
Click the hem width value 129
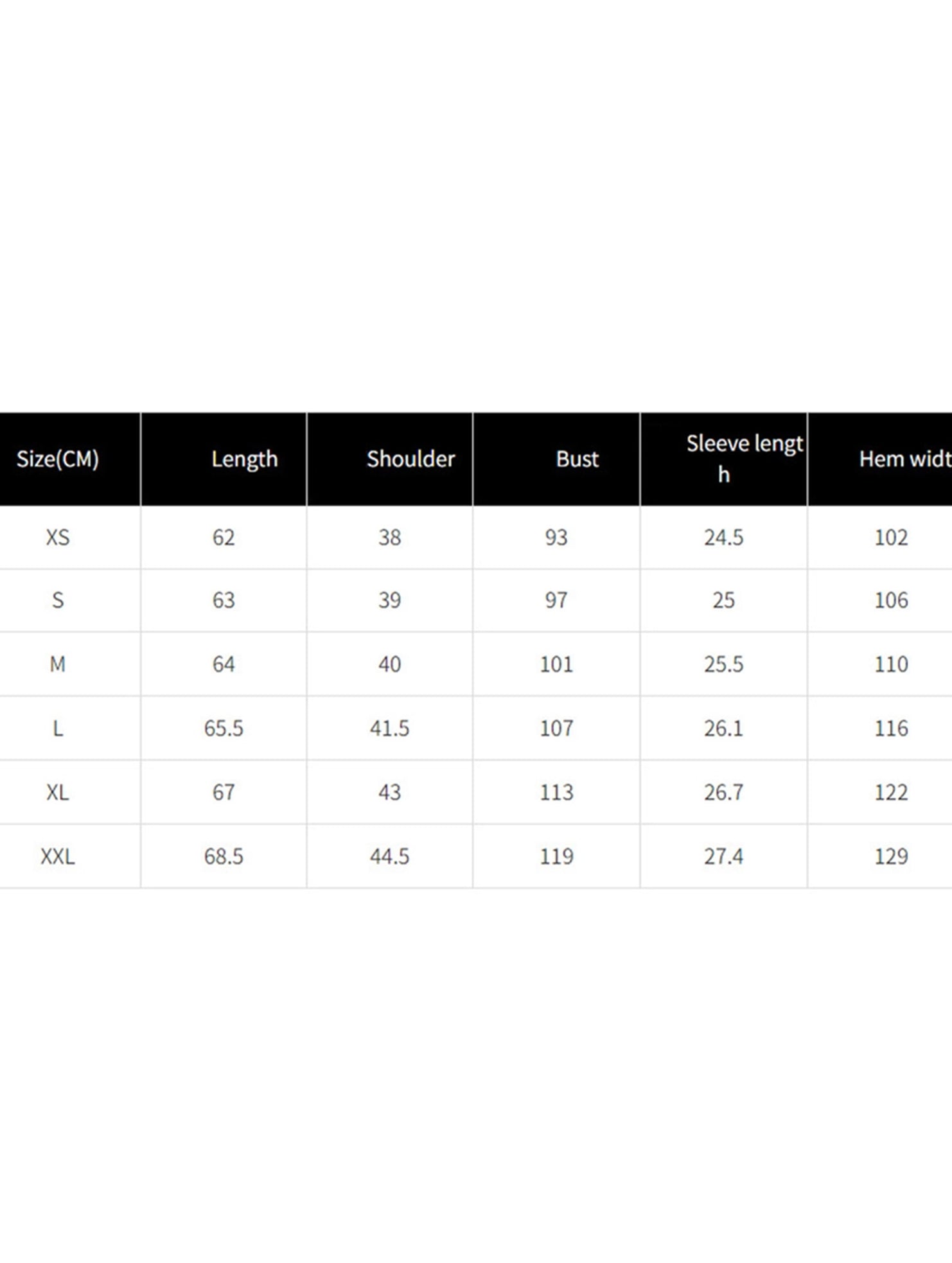891,856
